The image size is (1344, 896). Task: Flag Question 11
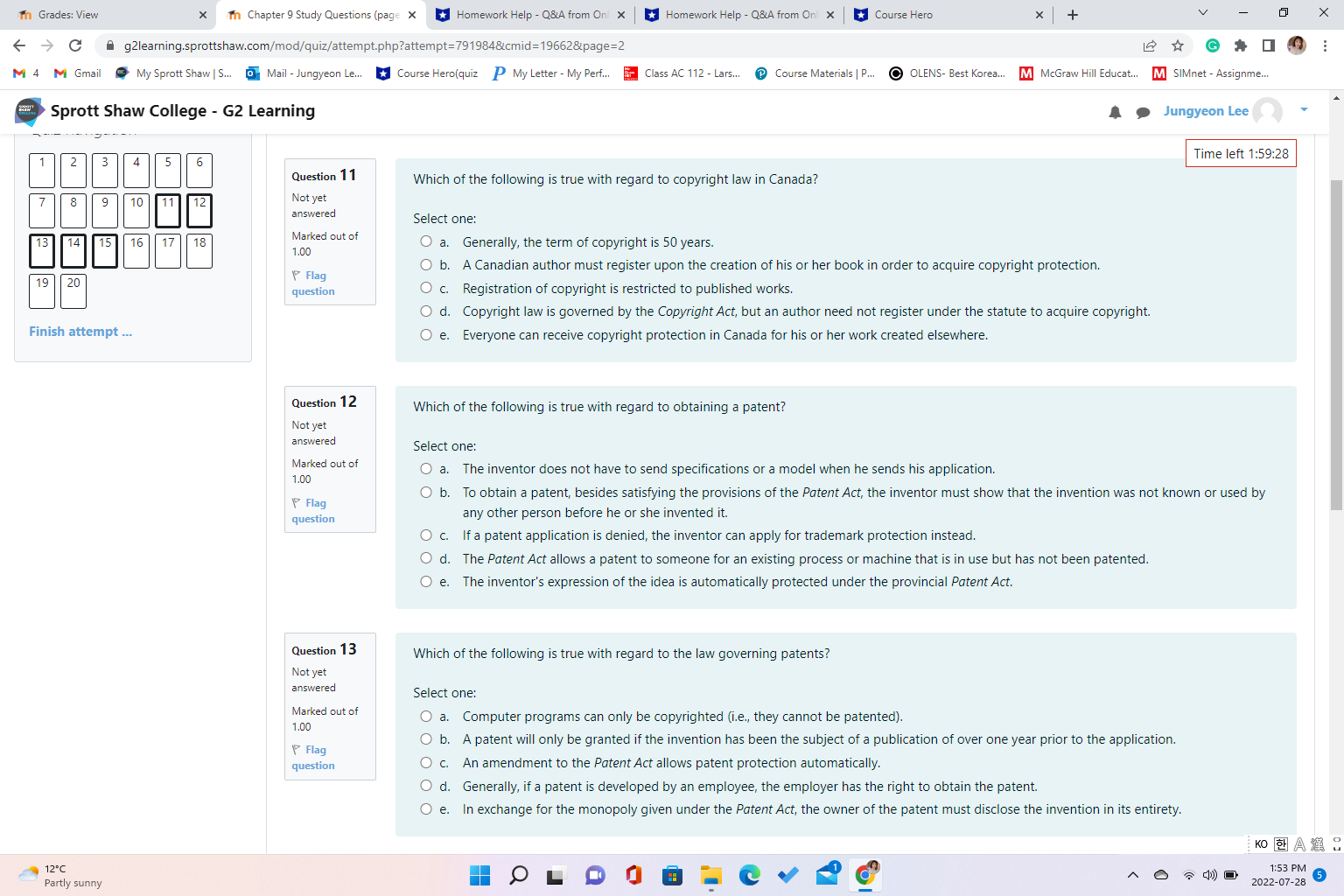(313, 283)
